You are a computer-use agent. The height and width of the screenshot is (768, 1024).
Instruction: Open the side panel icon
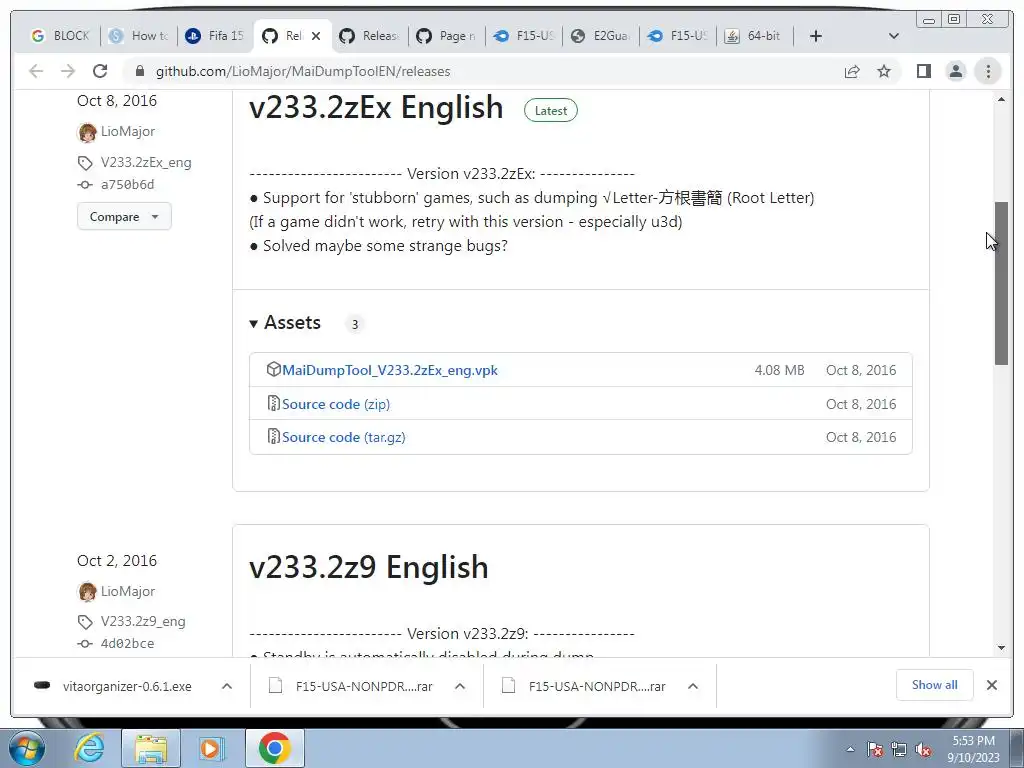[923, 71]
